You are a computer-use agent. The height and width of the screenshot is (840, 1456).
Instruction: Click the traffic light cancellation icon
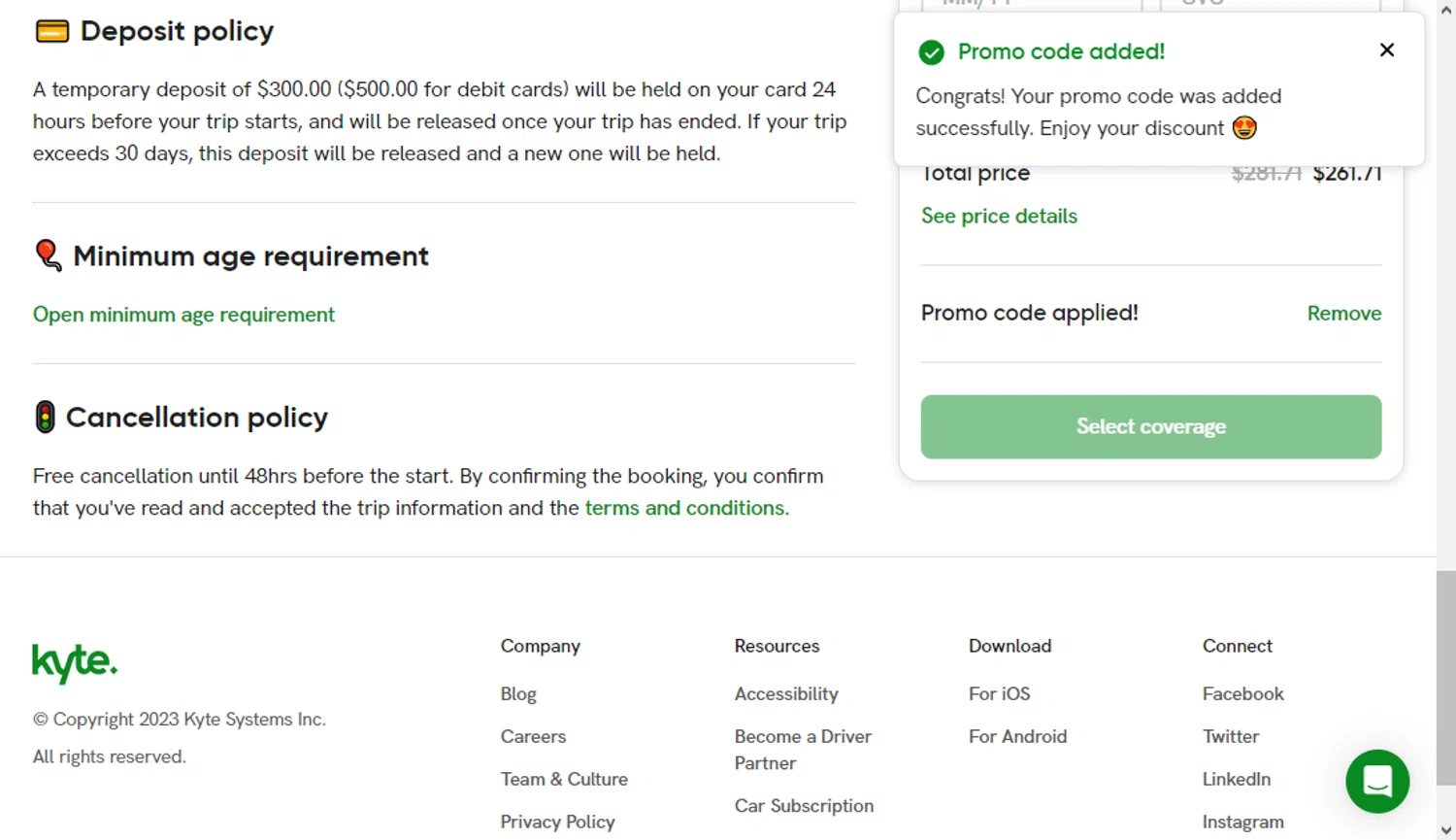tap(45, 417)
